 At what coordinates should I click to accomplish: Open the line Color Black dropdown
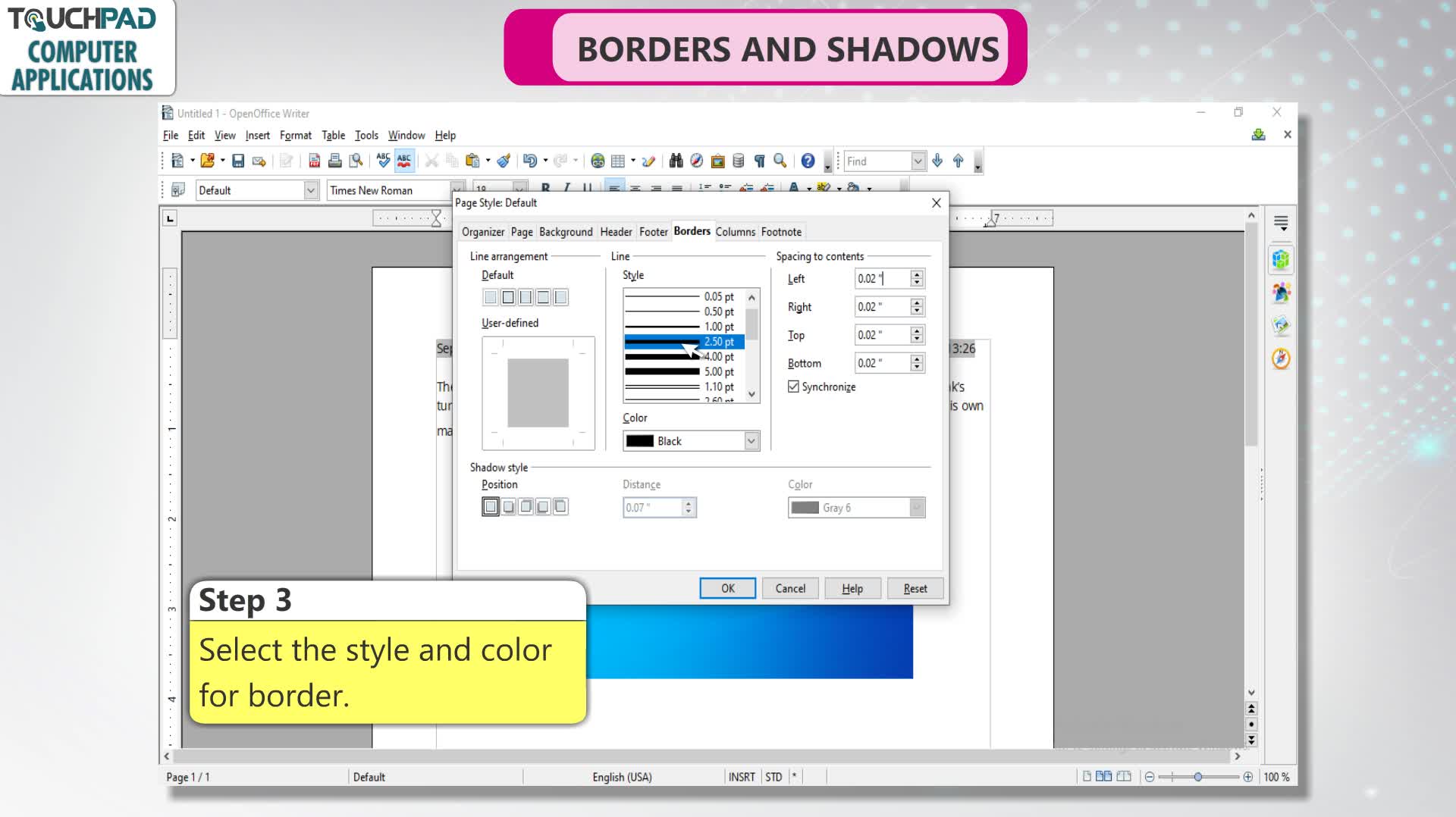tap(751, 441)
